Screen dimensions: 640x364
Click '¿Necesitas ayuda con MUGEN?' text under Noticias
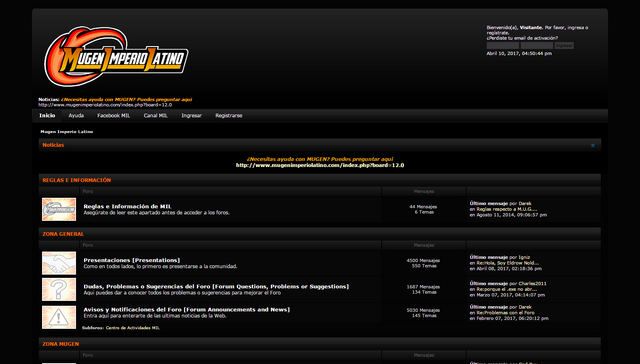point(320,159)
